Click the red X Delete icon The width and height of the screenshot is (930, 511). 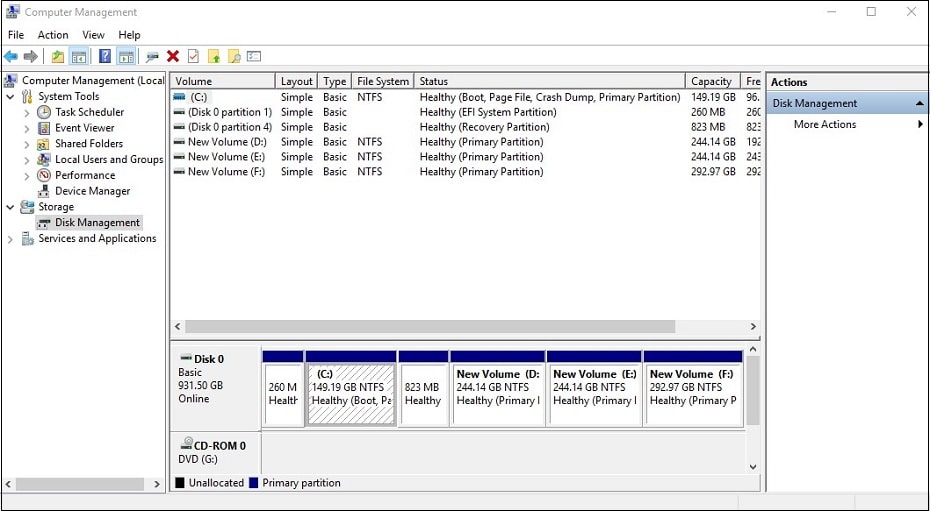pyautogui.click(x=173, y=56)
